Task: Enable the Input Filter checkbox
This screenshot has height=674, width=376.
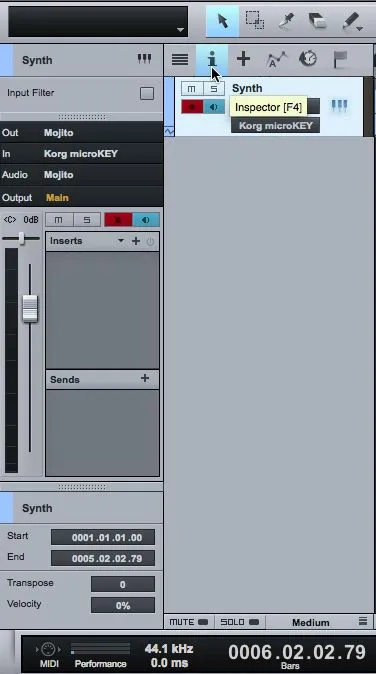Action: (x=147, y=93)
